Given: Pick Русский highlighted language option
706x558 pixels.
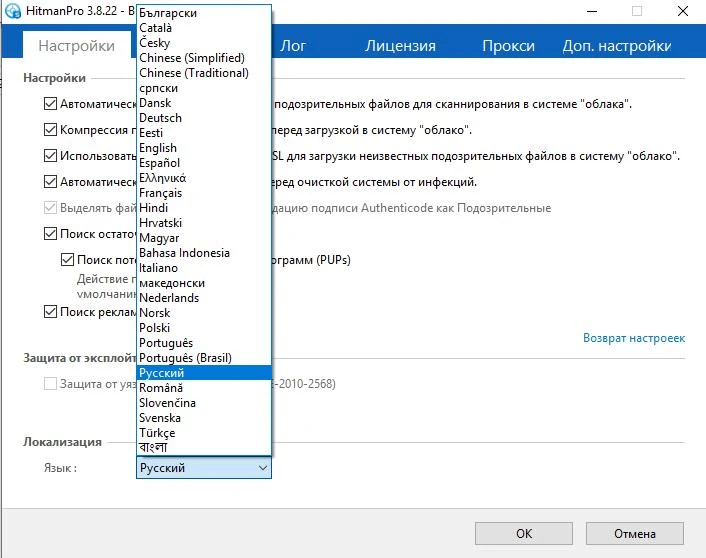Looking at the screenshot, I should click(162, 373).
